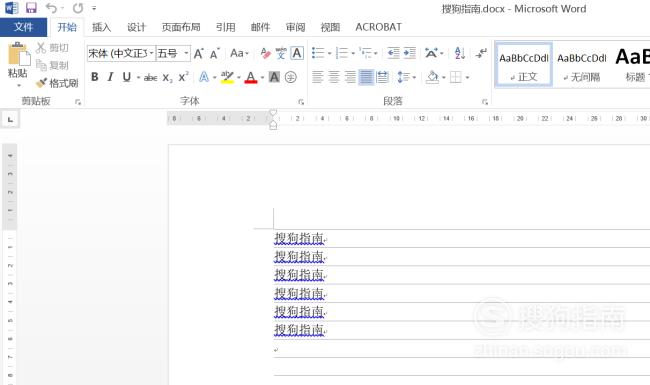Click the Paste clipboard icon
The height and width of the screenshot is (385, 650).
tap(18, 54)
